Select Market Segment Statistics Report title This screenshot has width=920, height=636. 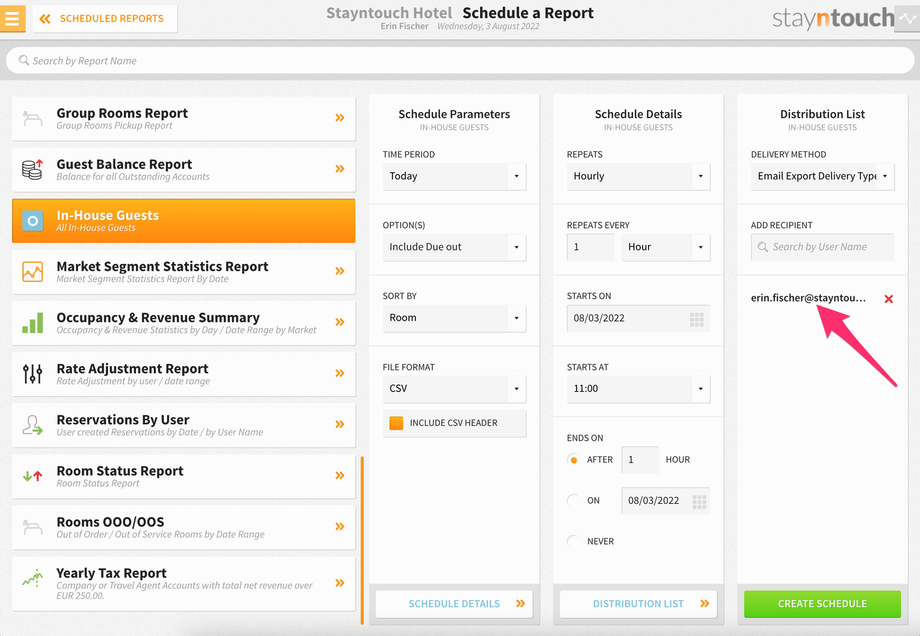[163, 266]
